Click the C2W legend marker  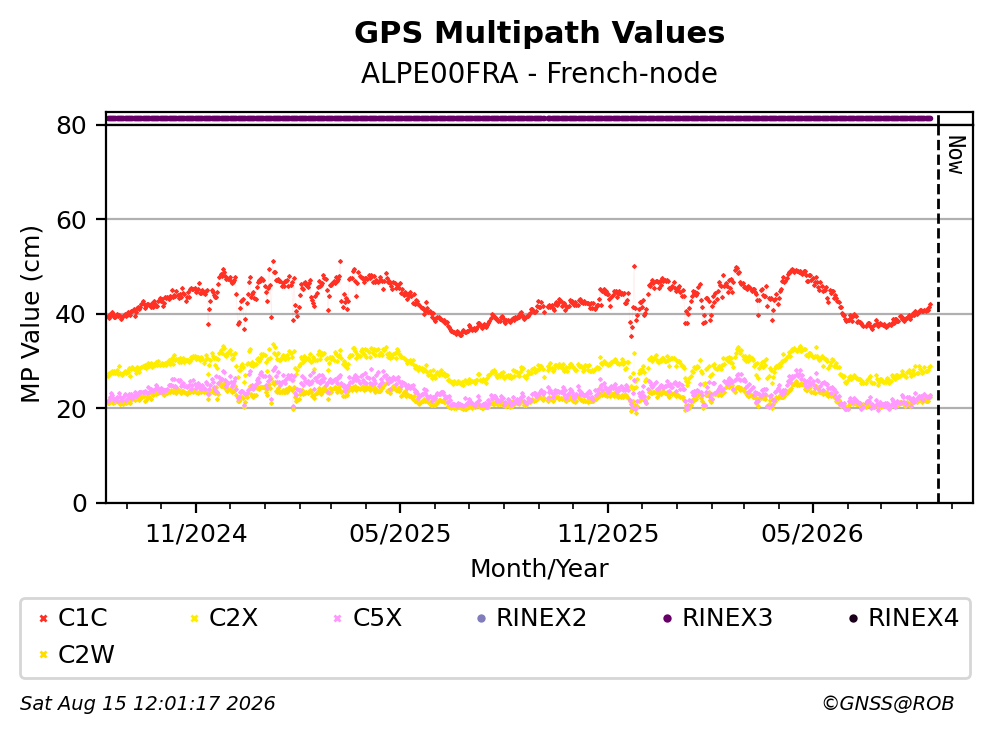(x=44, y=655)
